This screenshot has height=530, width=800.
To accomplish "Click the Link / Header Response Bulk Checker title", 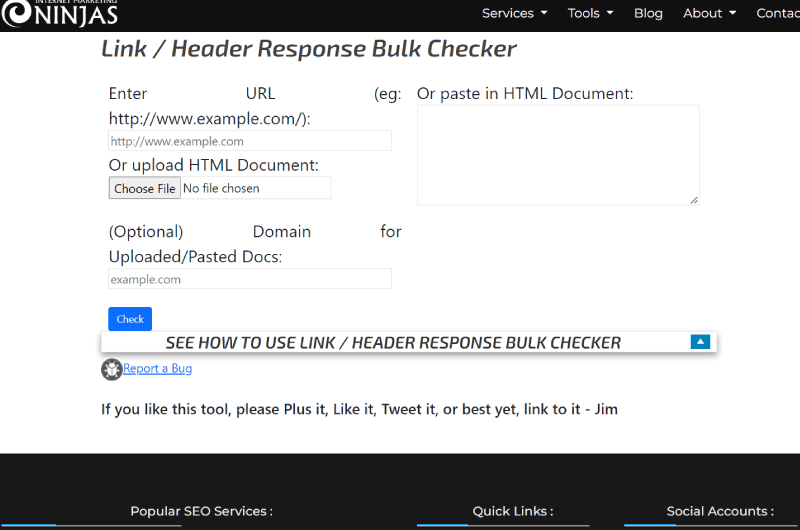I will pyautogui.click(x=309, y=49).
